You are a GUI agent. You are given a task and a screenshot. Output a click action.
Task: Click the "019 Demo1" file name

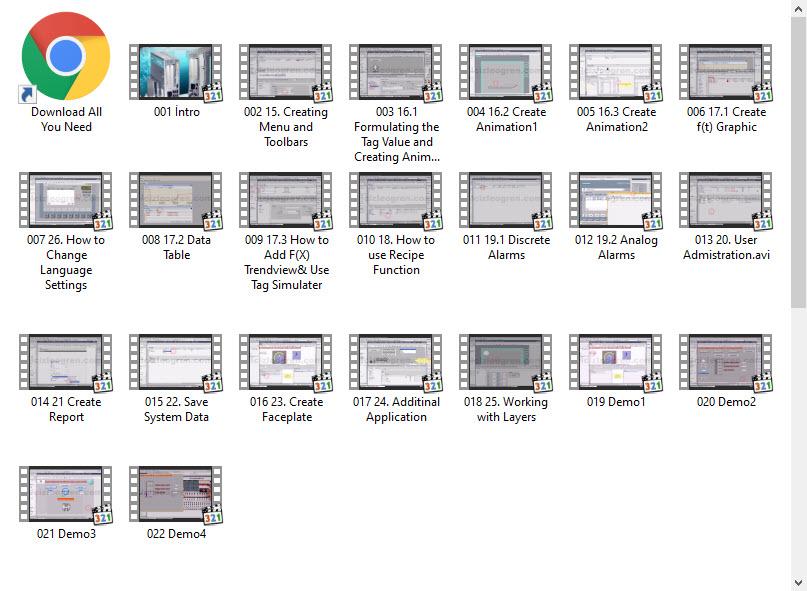[616, 402]
